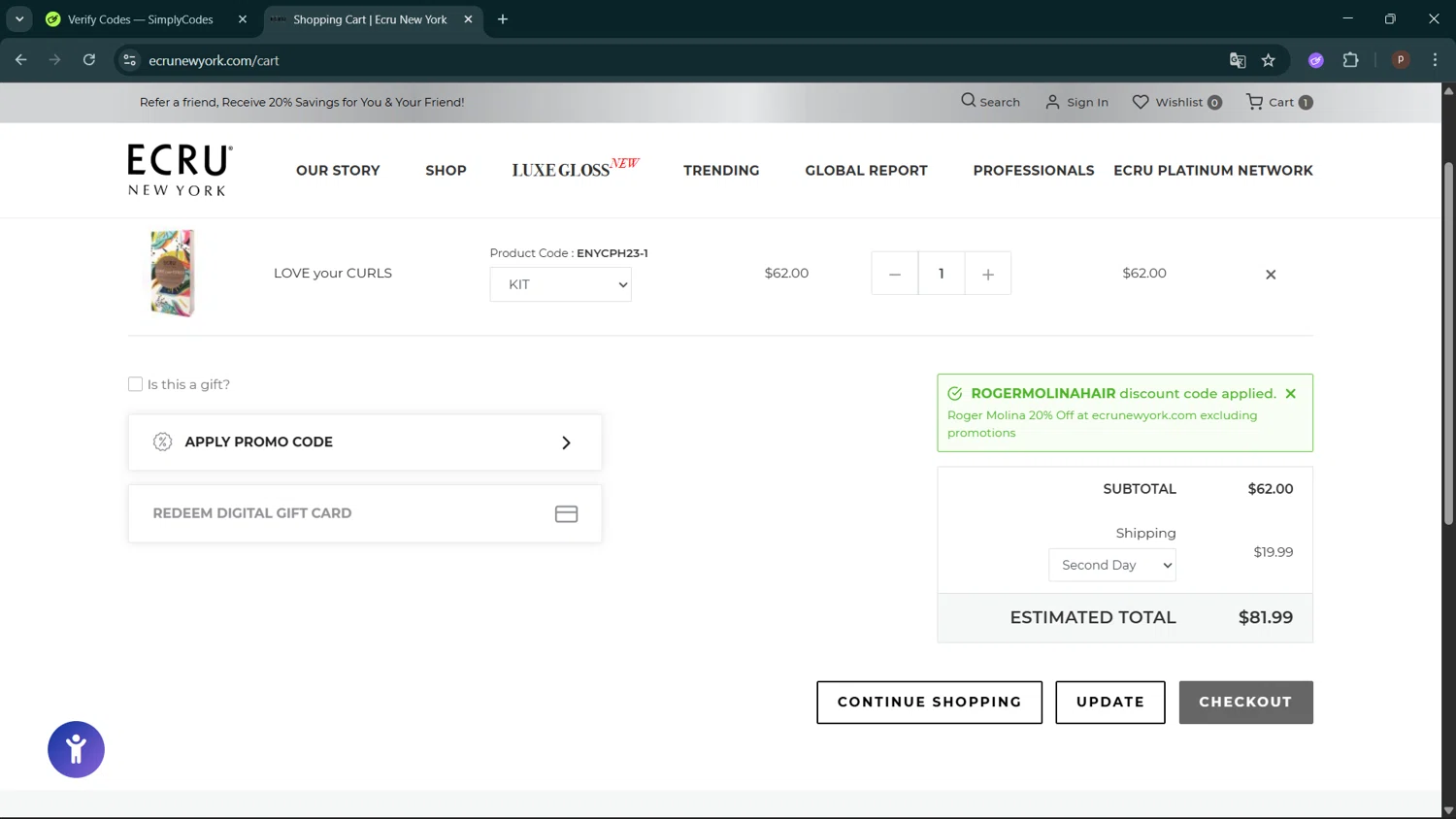Open the accessibility widget button

click(76, 749)
